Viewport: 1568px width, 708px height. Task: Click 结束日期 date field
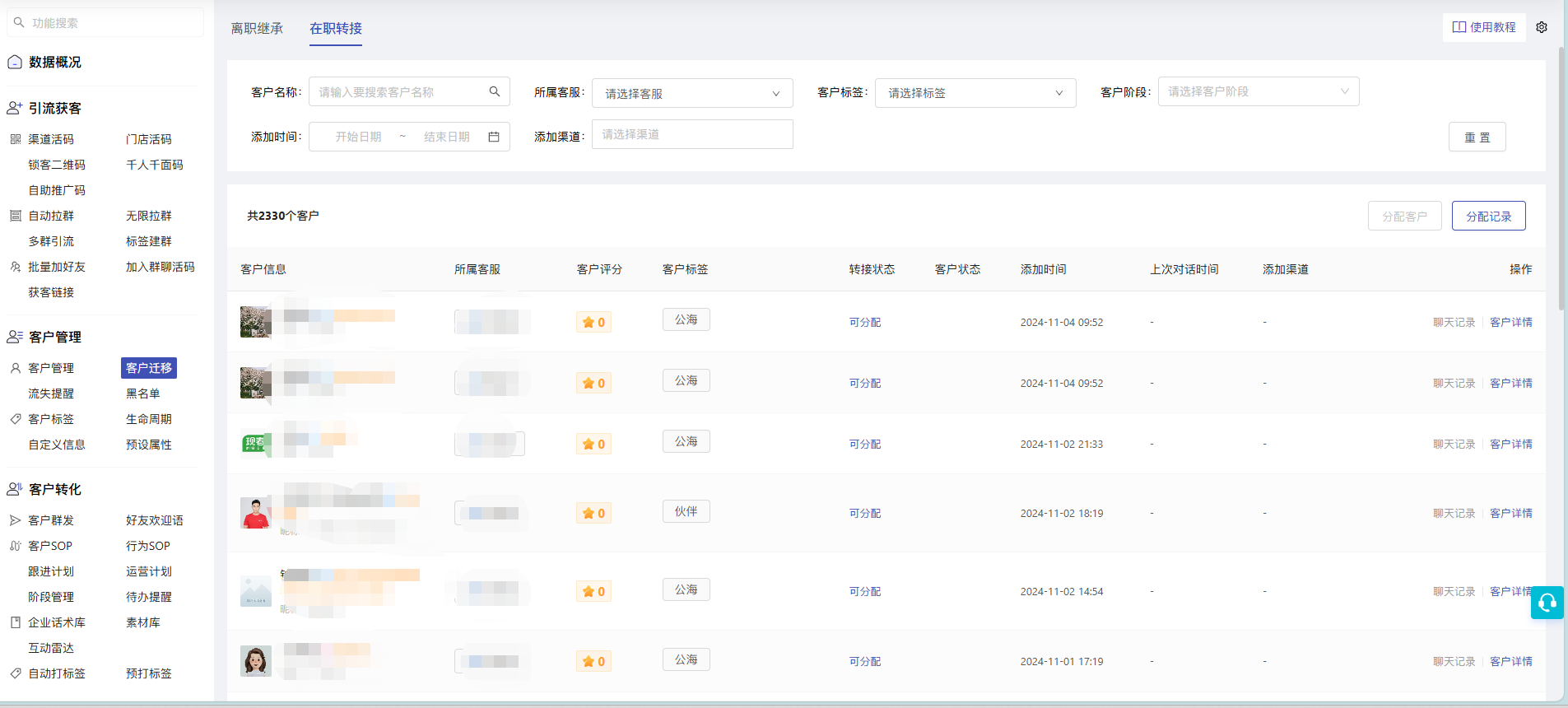[x=447, y=137]
